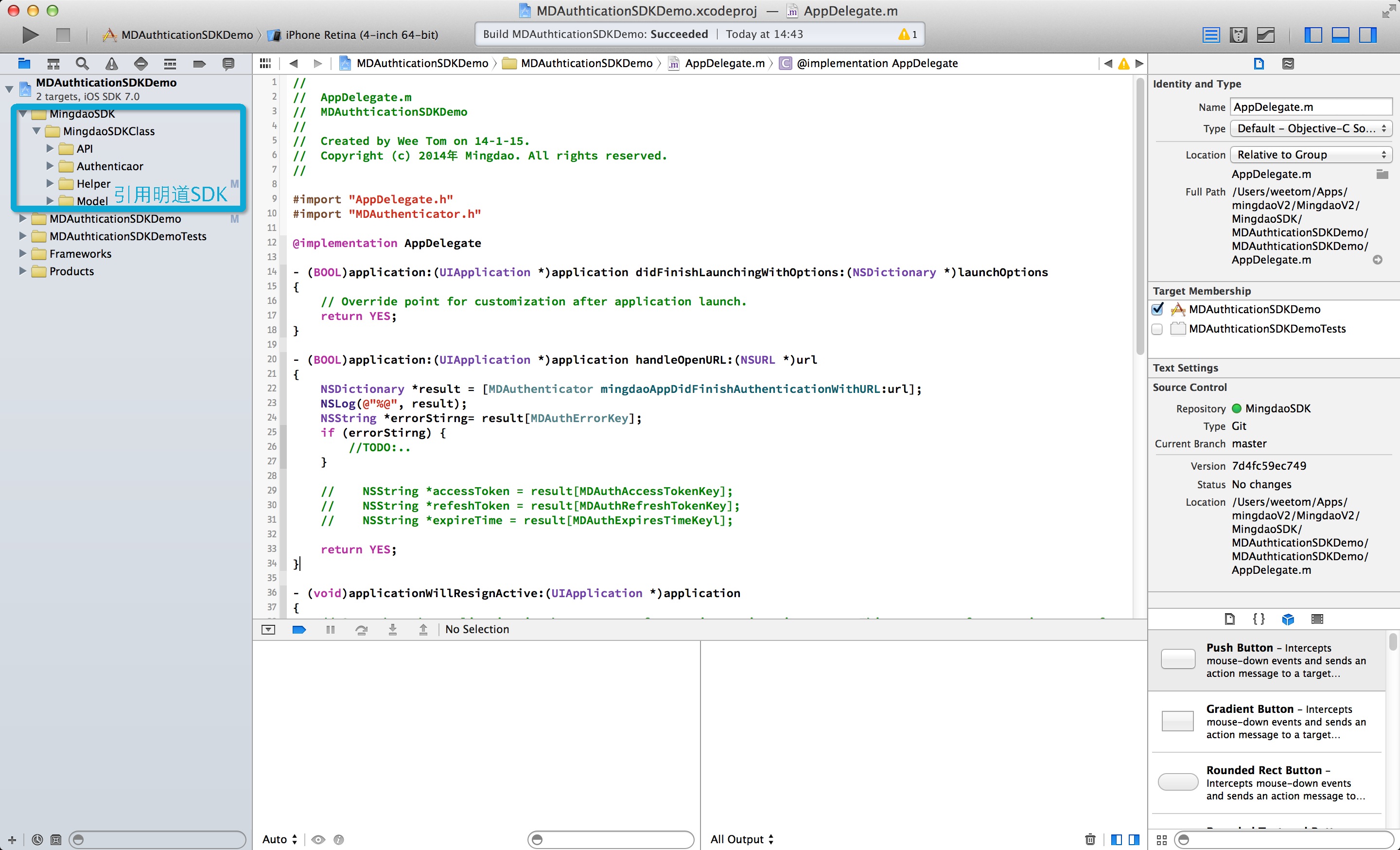This screenshot has height=850, width=1400.
Task: Show the Assistant editor
Action: [1238, 35]
